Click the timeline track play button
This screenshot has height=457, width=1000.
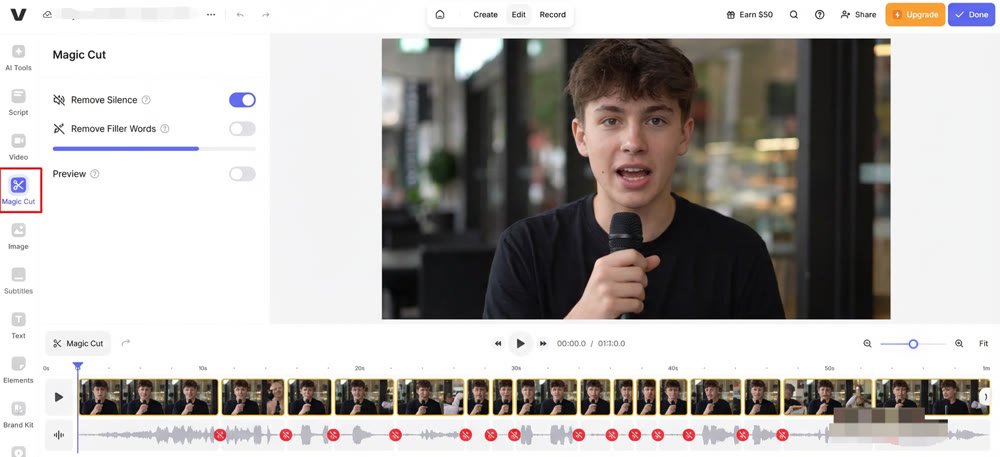[59, 397]
